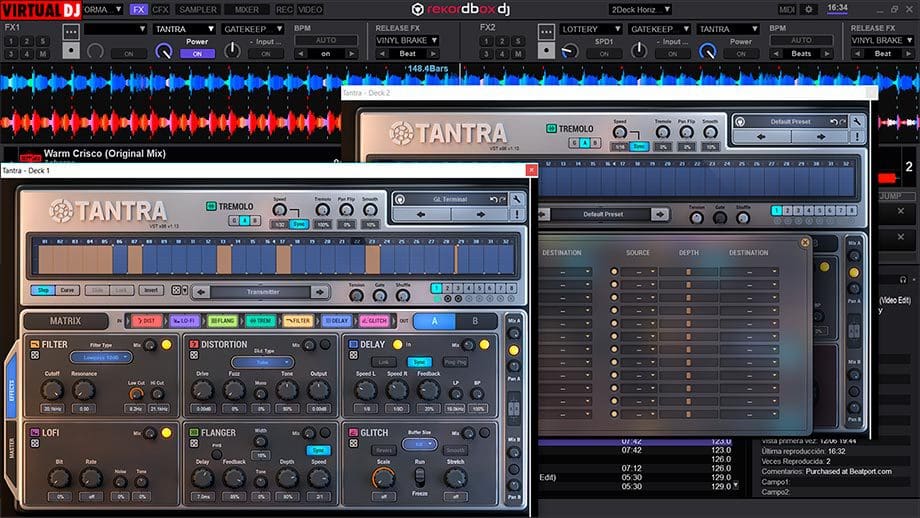This screenshot has height=518, width=920.
Task: Select pattern slot 1 in Tantra Deck 1
Action: pyautogui.click(x=436, y=288)
